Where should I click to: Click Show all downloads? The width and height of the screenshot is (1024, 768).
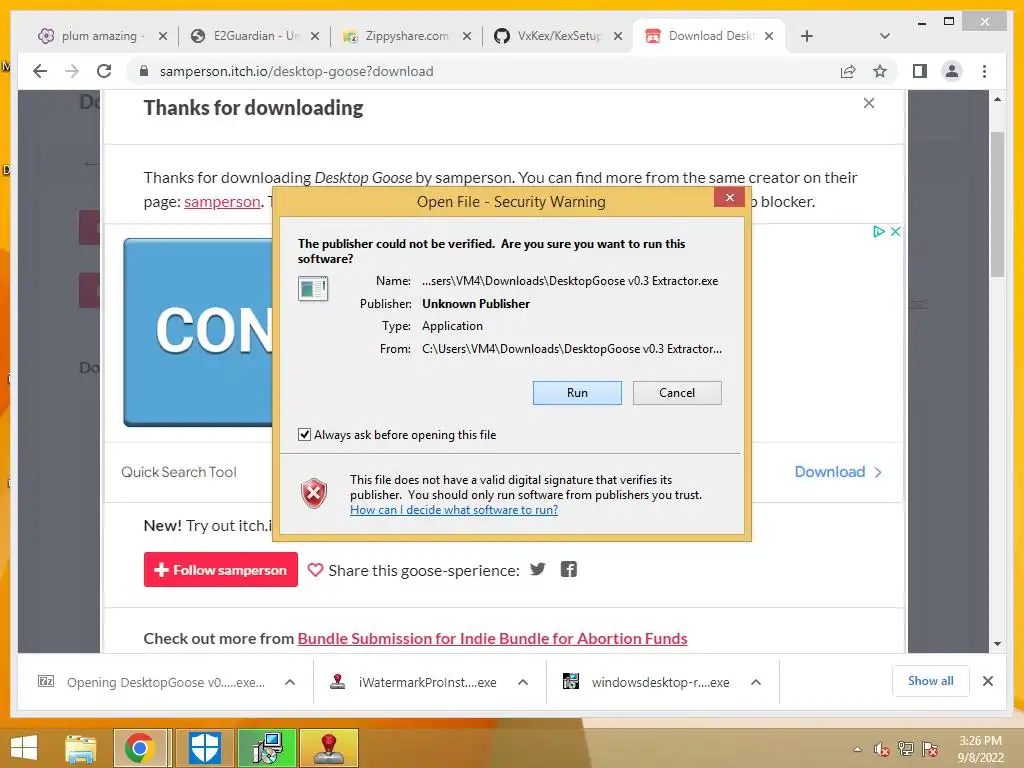(931, 681)
